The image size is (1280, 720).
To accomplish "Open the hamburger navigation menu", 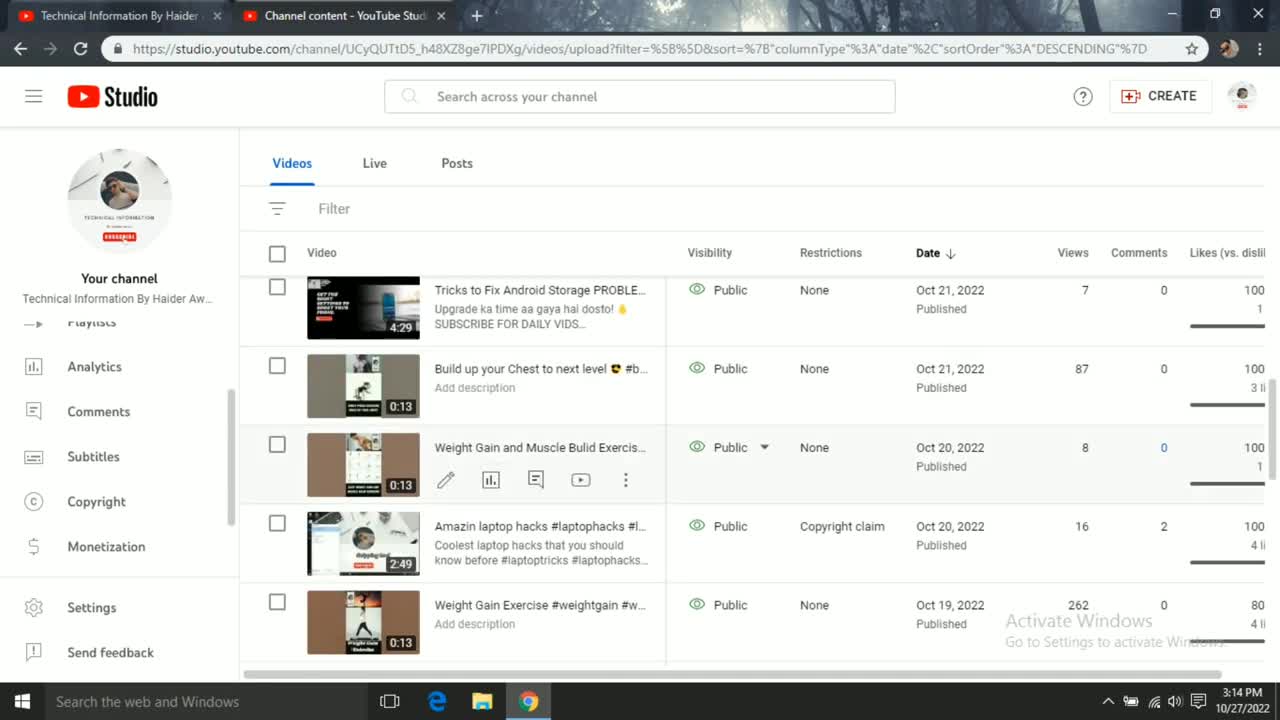I will pos(34,96).
